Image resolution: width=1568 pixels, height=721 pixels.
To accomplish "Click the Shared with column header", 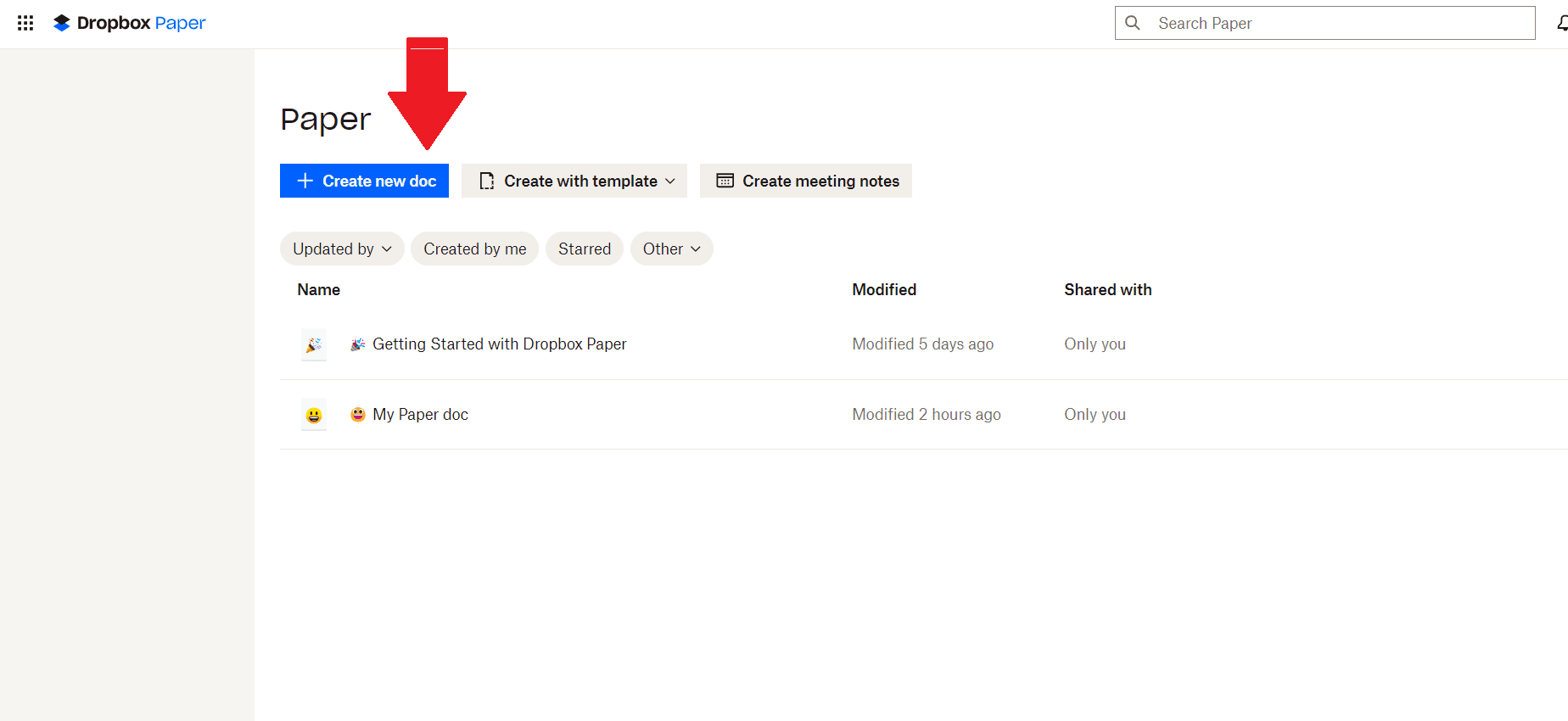I will pos(1108,290).
